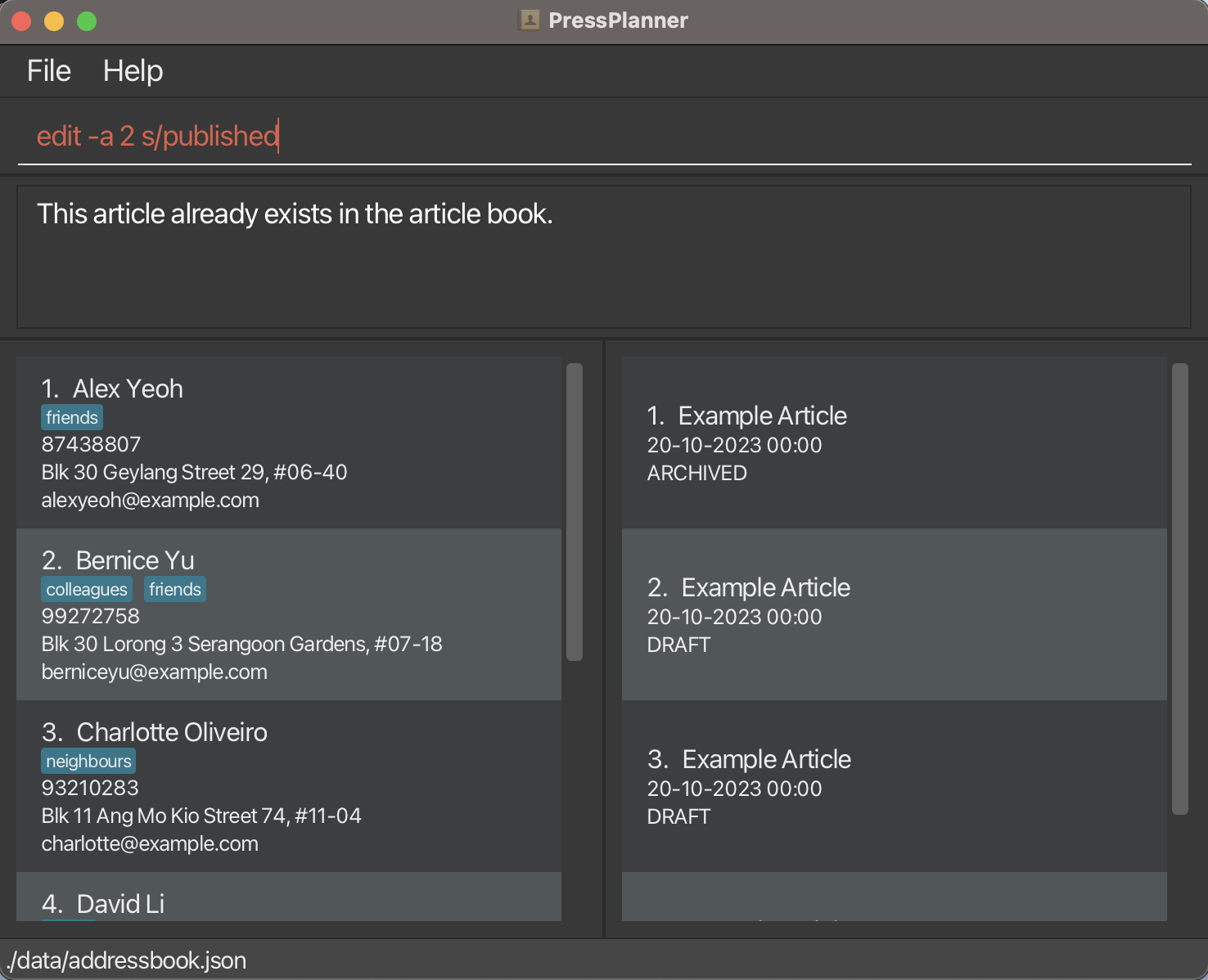
Task: Click the date of article 1
Action: [x=734, y=445]
